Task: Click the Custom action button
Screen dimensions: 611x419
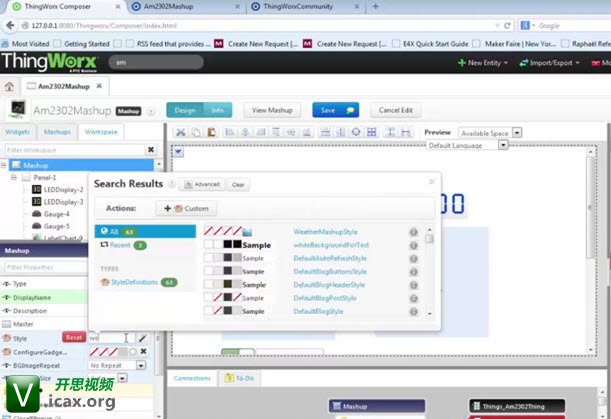Action: (187, 209)
